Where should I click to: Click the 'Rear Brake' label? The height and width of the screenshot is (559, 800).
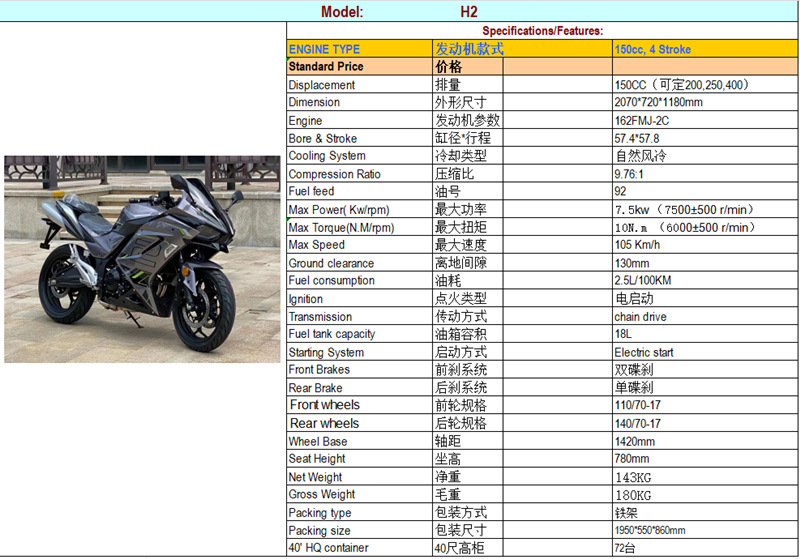coord(315,388)
